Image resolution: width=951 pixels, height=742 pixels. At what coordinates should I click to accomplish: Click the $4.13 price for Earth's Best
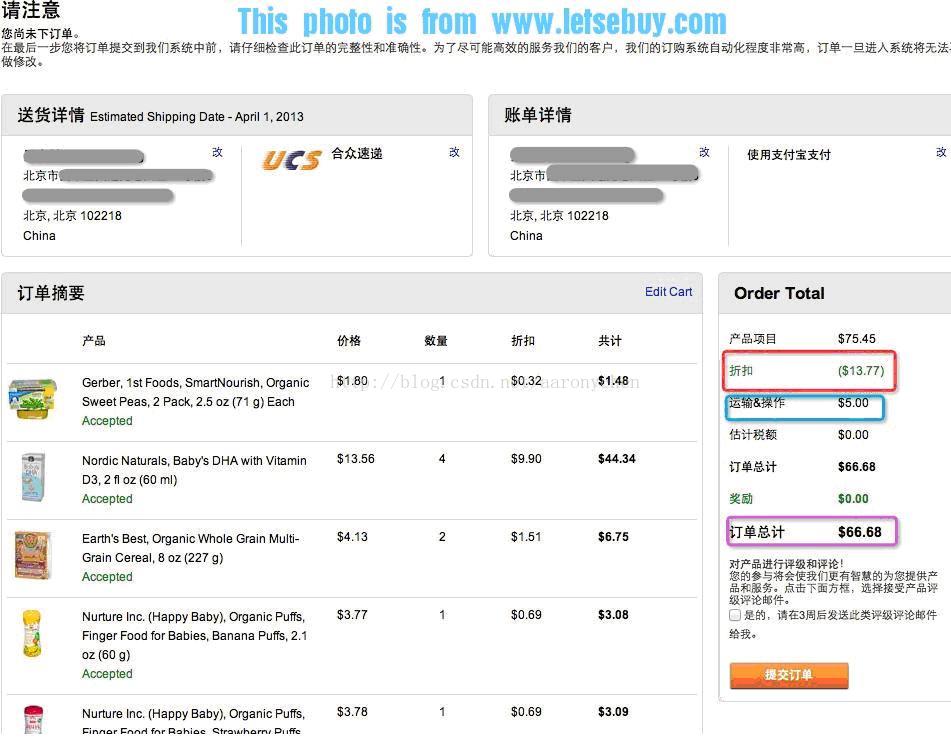click(x=352, y=537)
